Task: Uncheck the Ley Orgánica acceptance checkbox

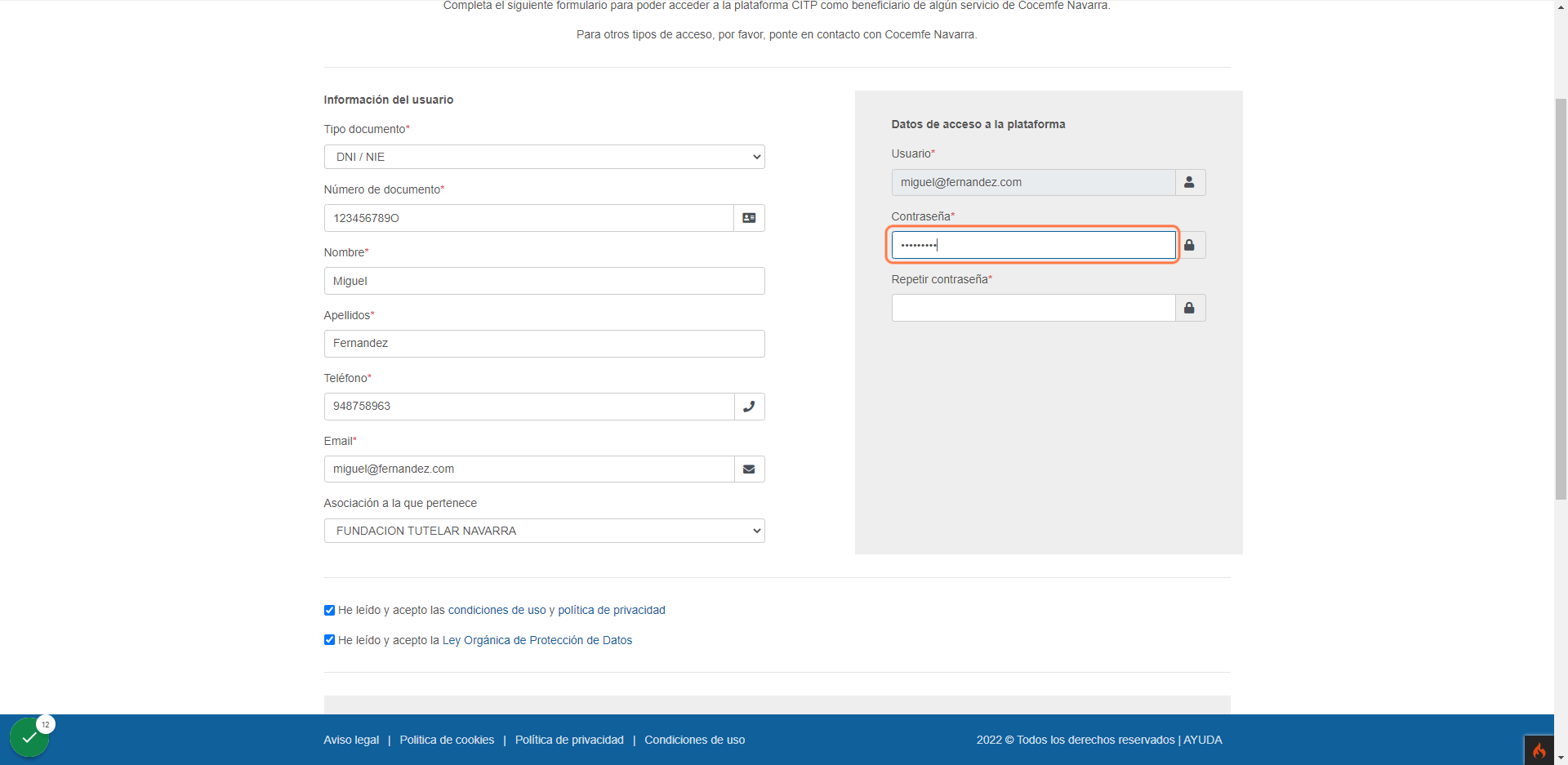Action: tap(329, 640)
